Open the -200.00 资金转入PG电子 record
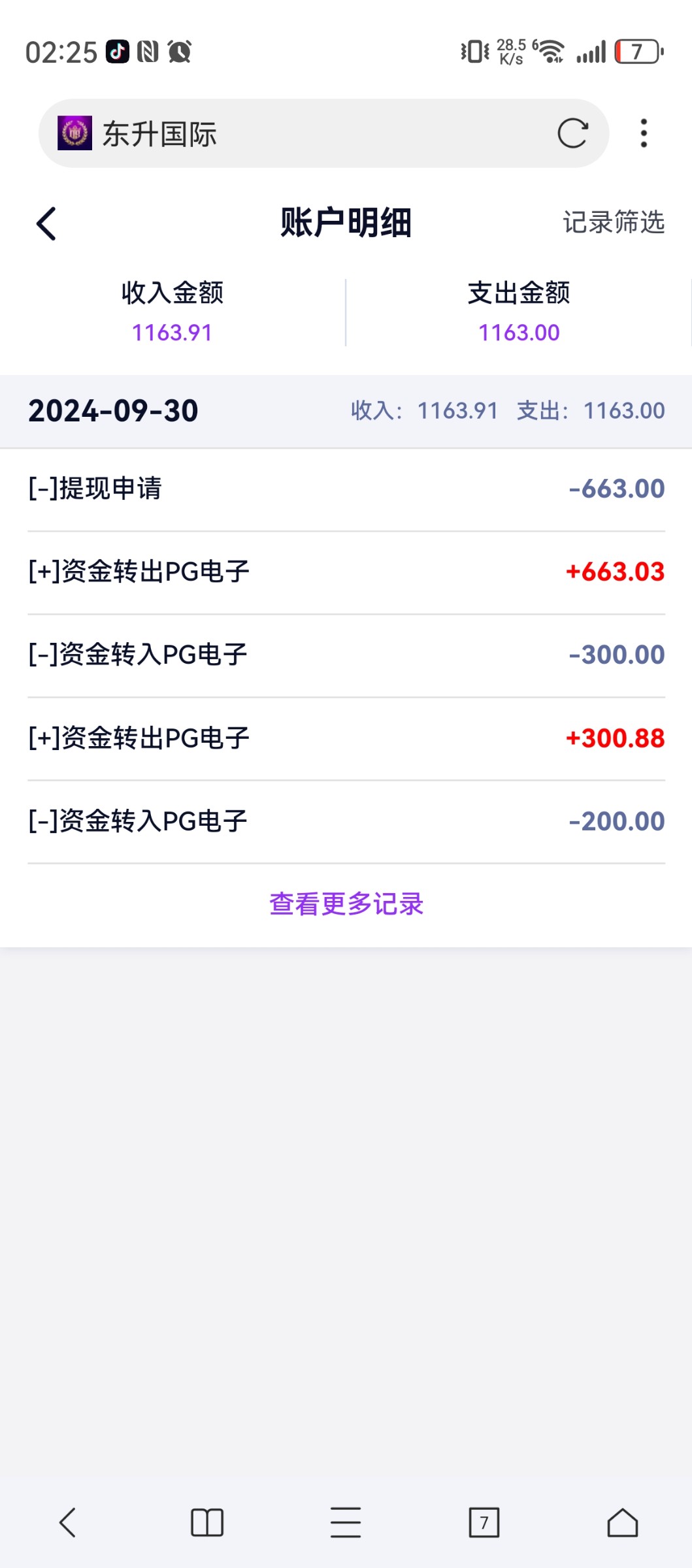The image size is (692, 1568). (346, 821)
